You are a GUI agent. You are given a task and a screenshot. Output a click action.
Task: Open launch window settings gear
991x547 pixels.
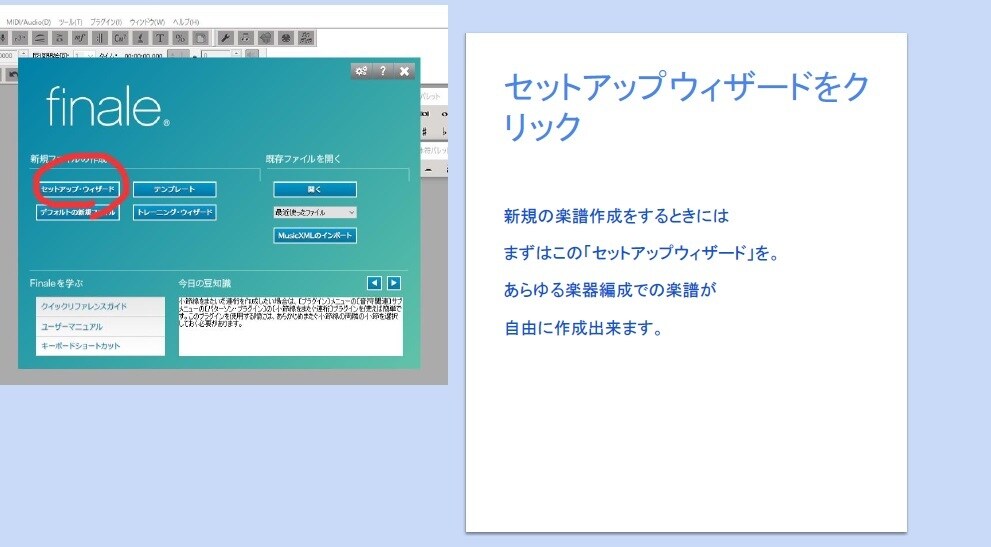tap(361, 71)
